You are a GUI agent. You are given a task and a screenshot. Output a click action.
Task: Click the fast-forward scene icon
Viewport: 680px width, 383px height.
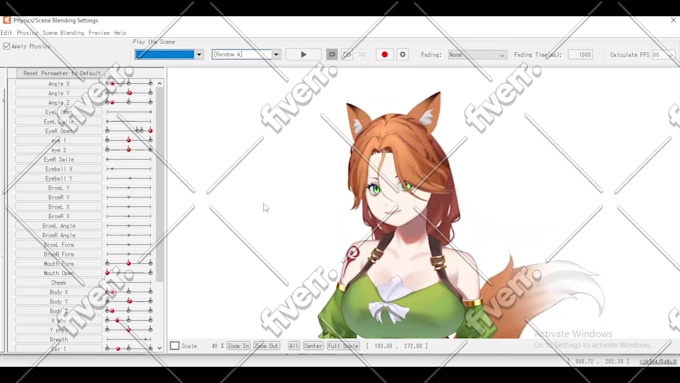(347, 54)
